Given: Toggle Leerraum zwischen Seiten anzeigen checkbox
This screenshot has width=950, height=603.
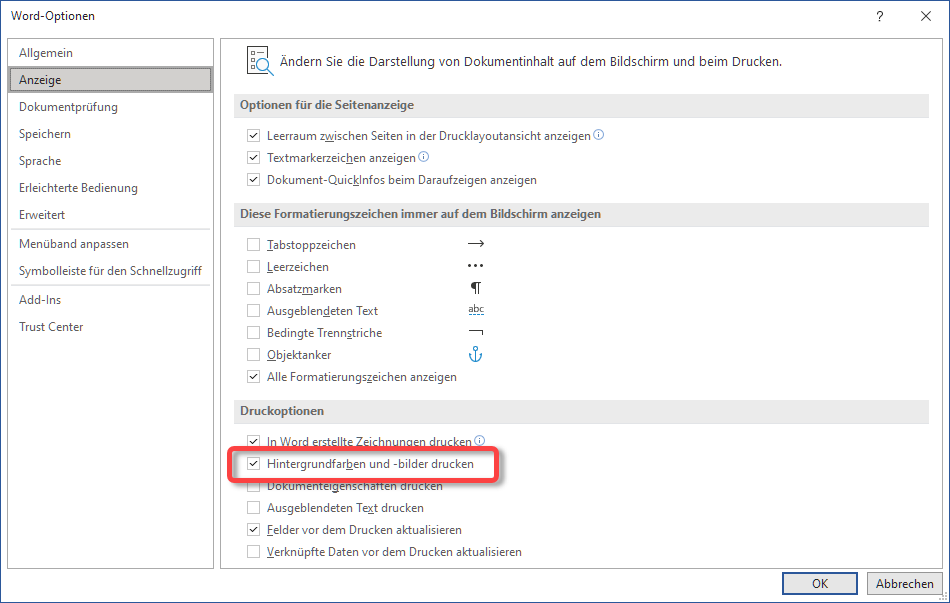Looking at the screenshot, I should (x=253, y=136).
